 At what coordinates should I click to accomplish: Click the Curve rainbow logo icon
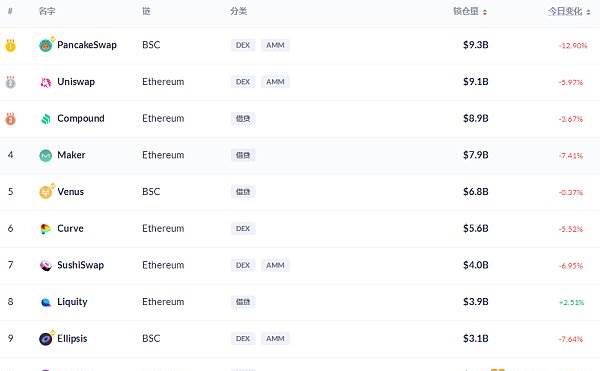[46, 229]
